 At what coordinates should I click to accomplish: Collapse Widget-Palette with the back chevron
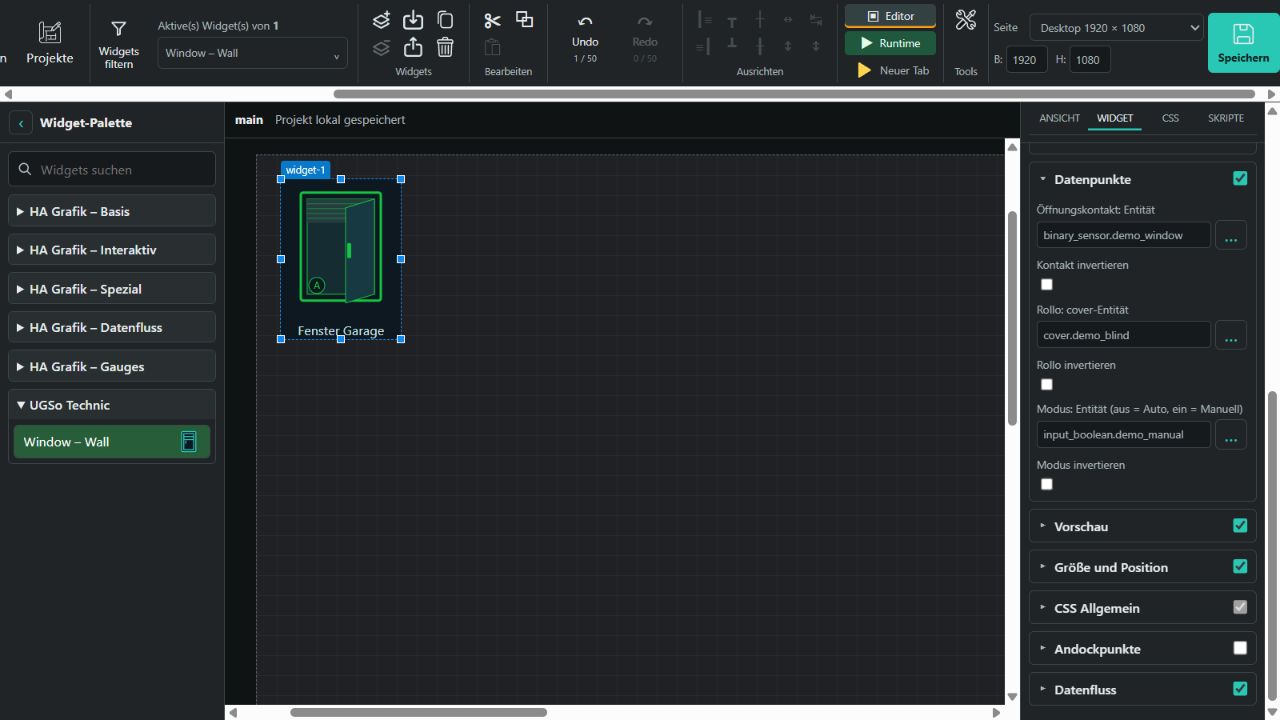21,123
